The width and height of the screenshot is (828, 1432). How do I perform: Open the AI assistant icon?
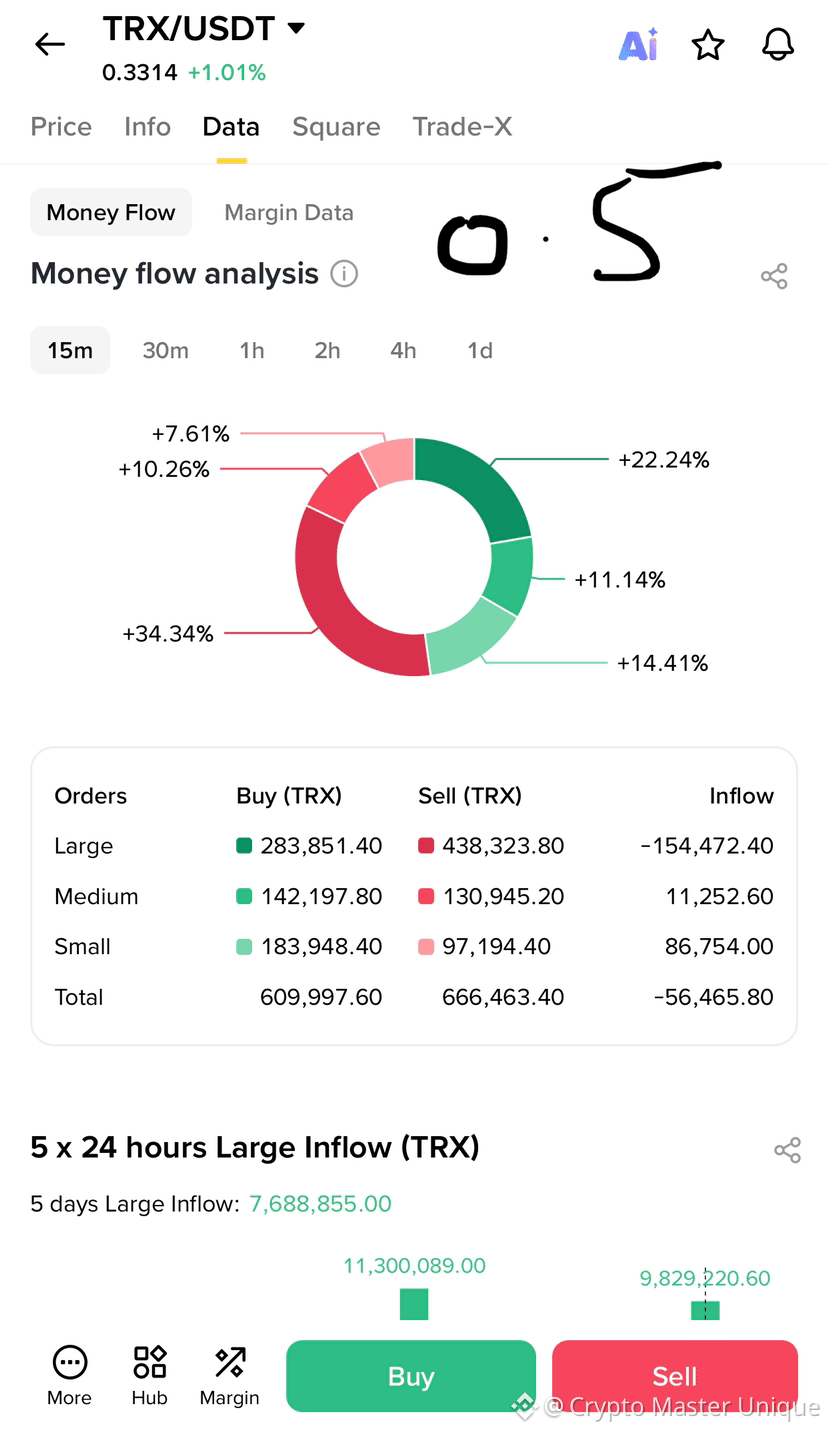coord(638,44)
